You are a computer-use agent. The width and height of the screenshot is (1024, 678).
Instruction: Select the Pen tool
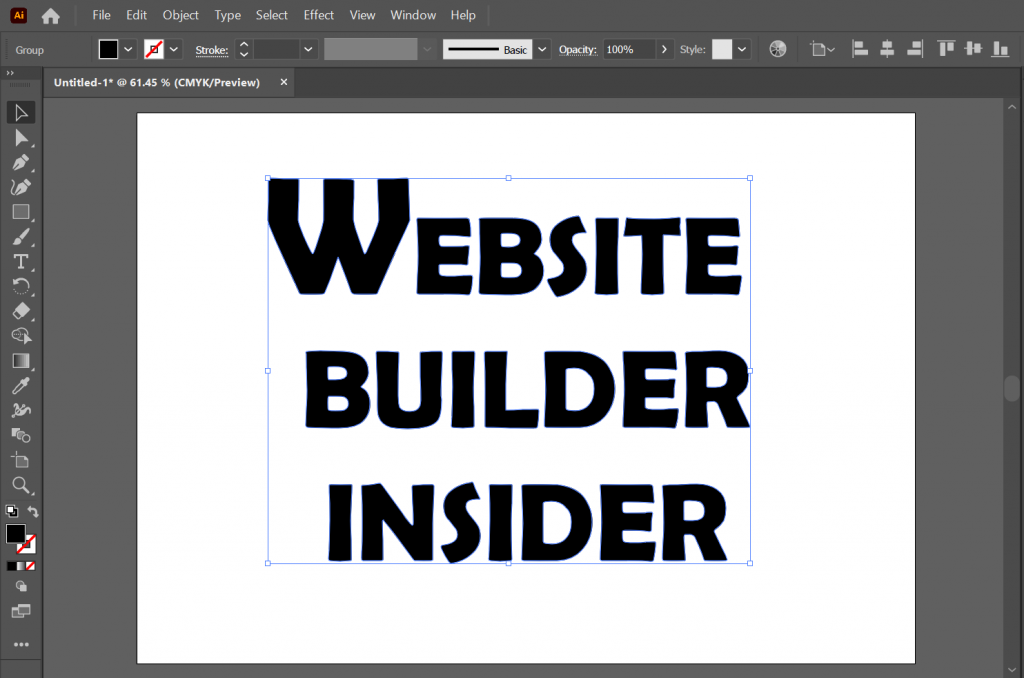point(22,162)
